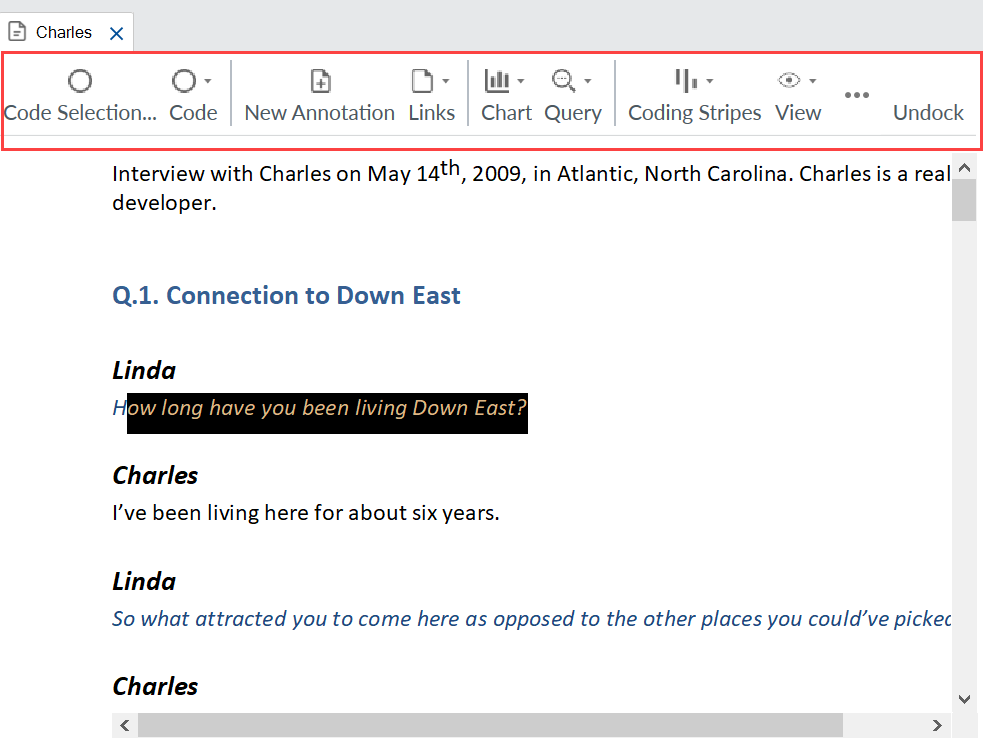Viewport: 983px width, 738px height.
Task: Click the Code Selection... label
Action: pyautogui.click(x=80, y=113)
